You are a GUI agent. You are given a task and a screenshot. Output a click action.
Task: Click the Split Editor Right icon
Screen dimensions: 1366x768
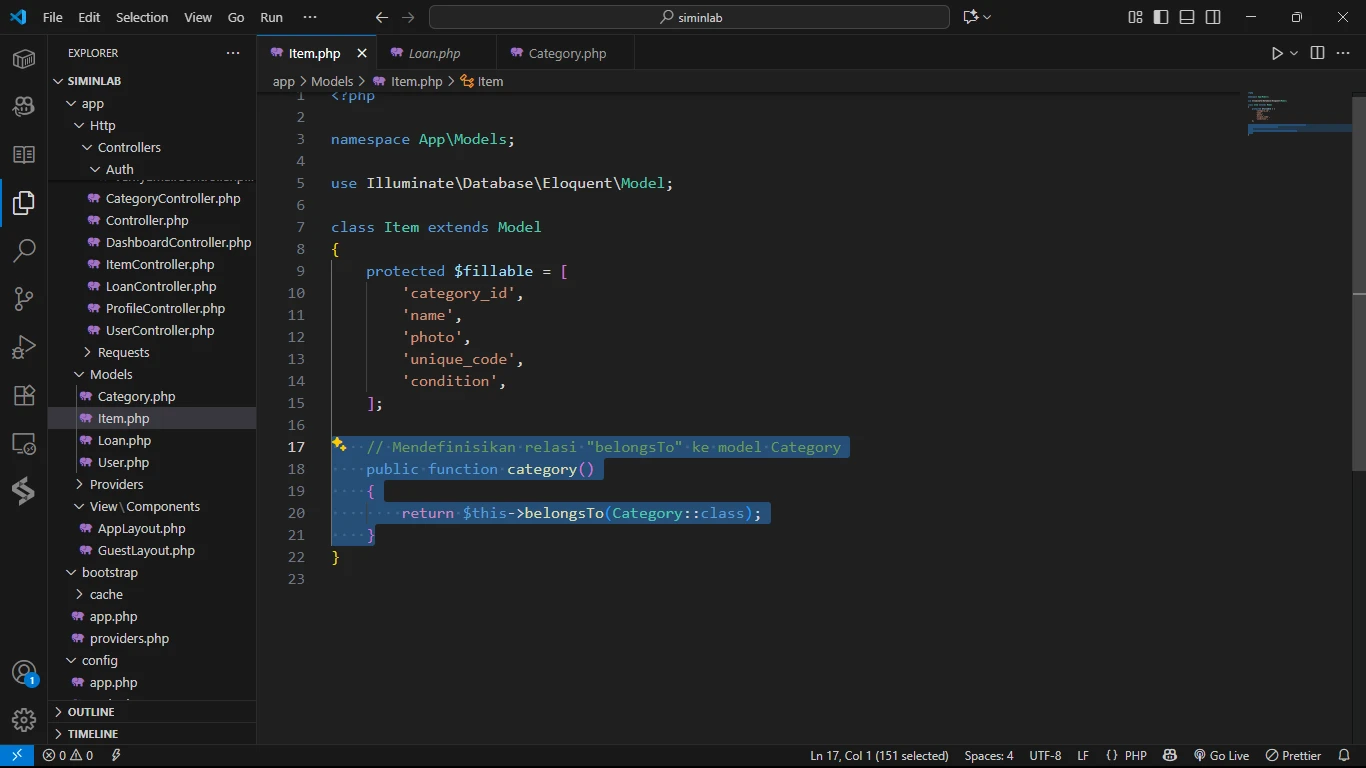1317,53
